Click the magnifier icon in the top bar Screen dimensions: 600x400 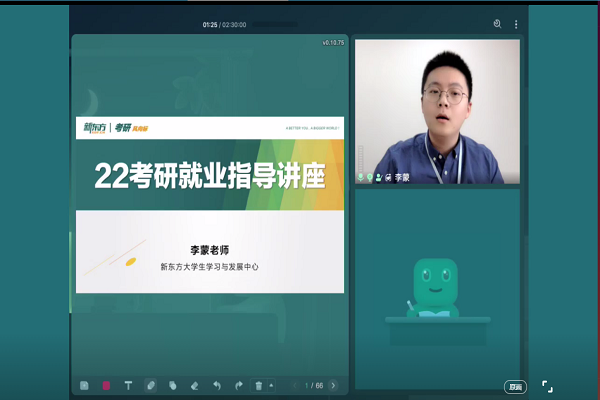click(x=497, y=24)
